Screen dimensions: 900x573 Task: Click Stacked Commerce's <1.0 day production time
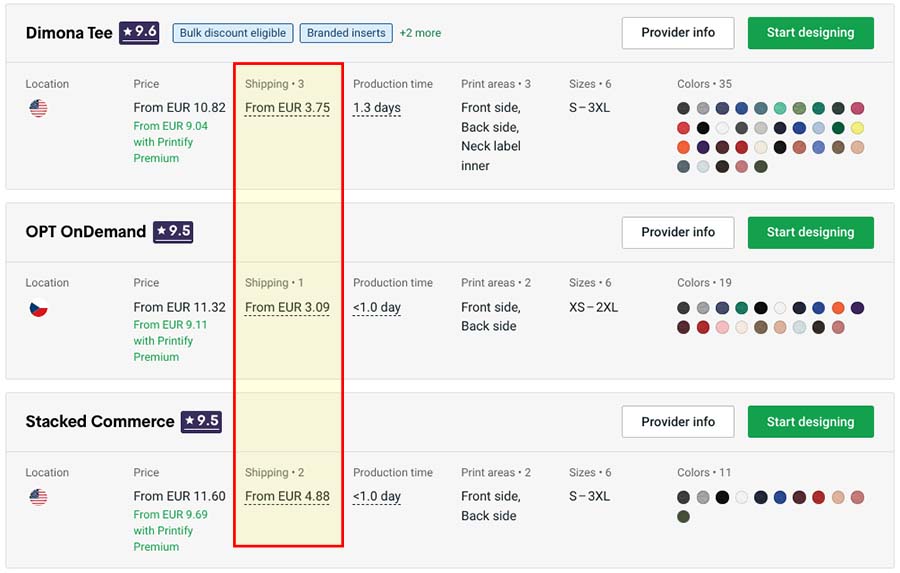[x=377, y=496]
